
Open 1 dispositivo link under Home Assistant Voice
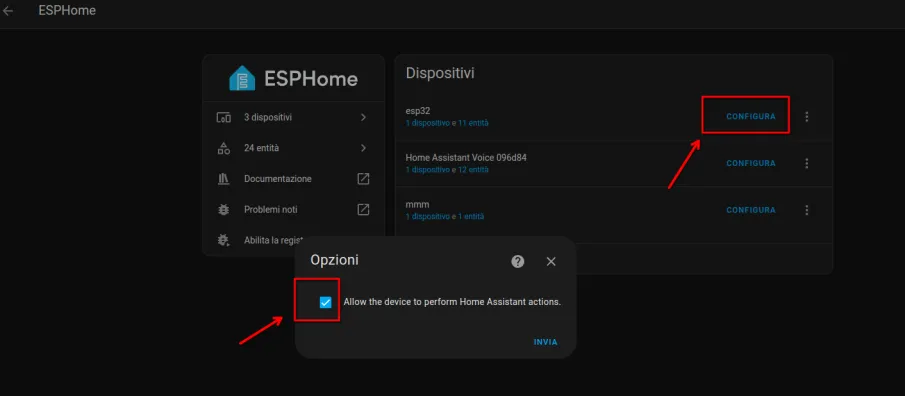427,170
